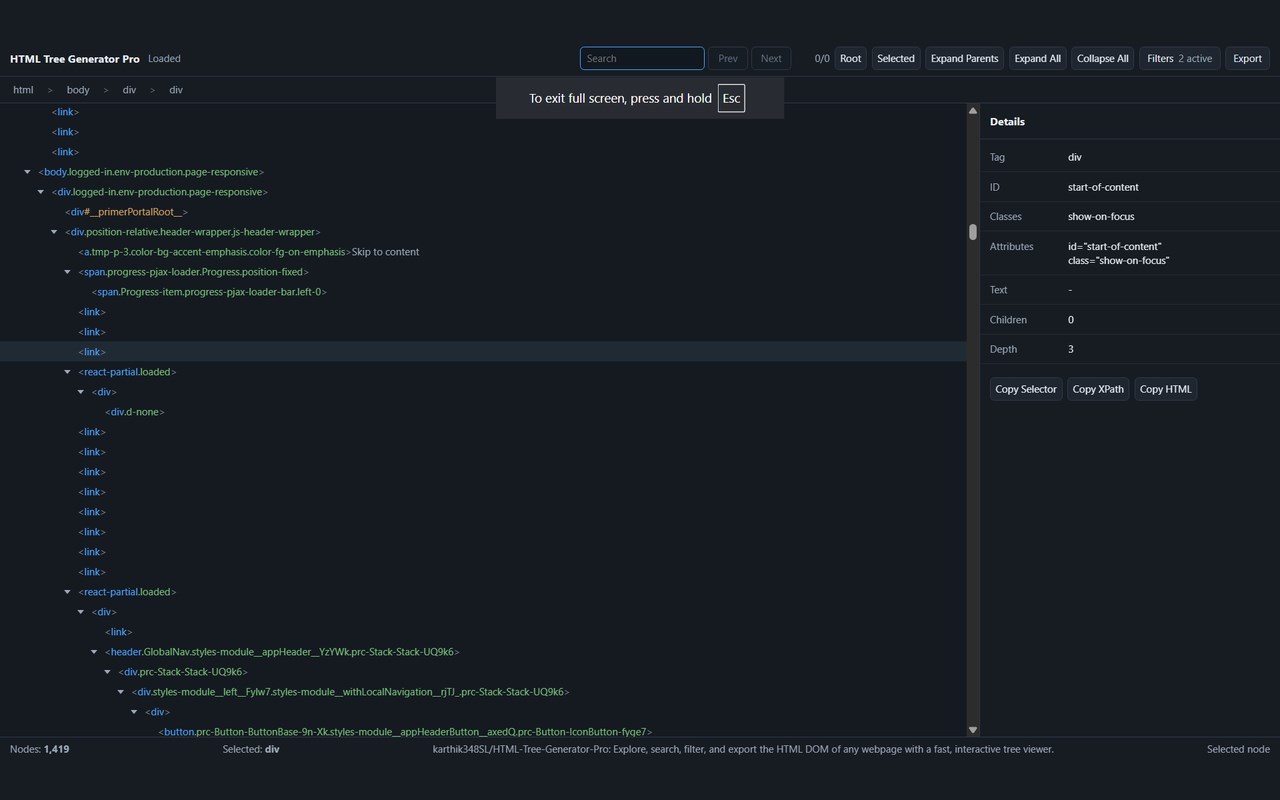Select the body breadcrumb
The width and height of the screenshot is (1280, 800).
coord(78,90)
